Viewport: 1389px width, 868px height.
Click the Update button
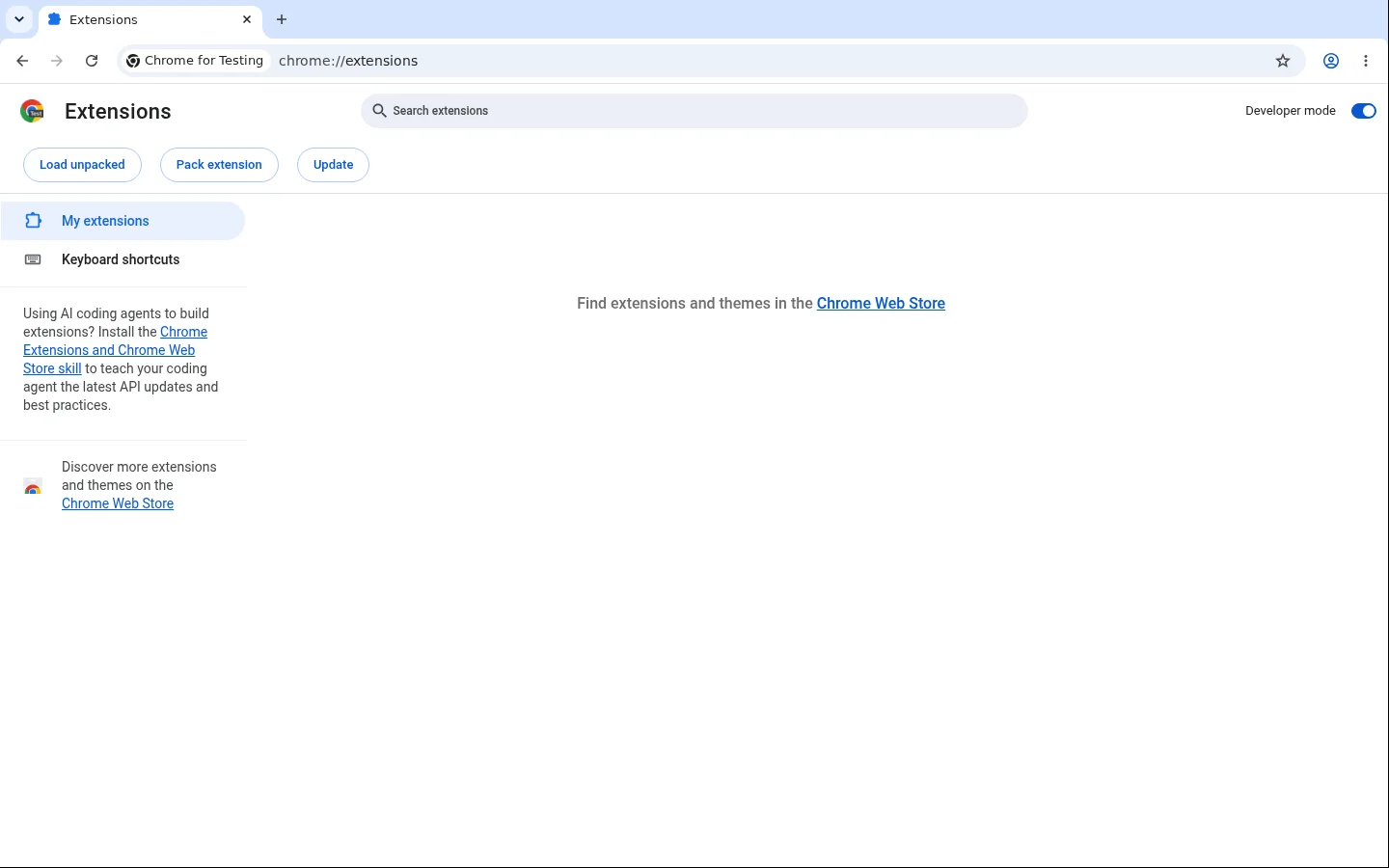[x=333, y=165]
